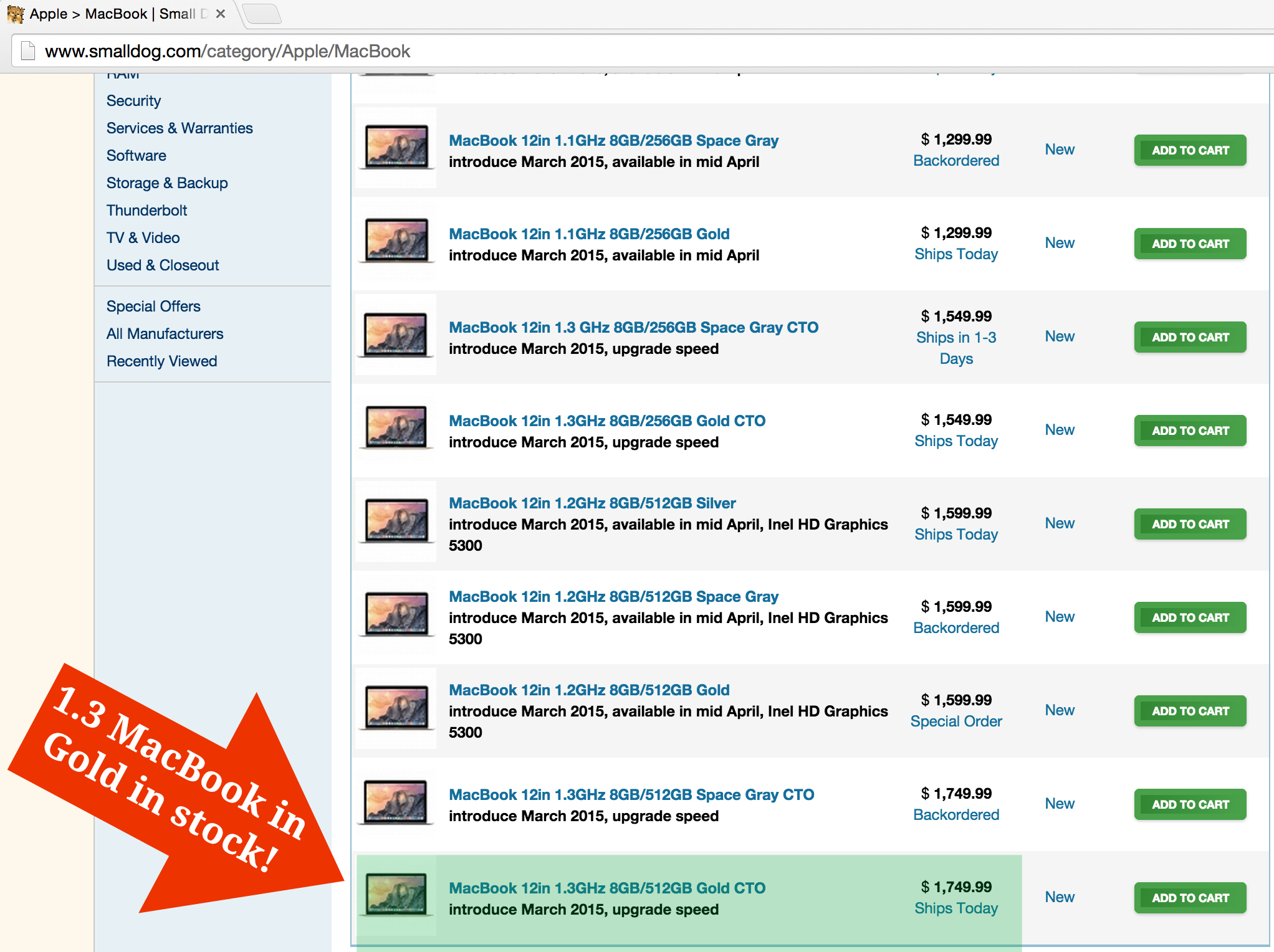Click the 1.3 GHz Space Gray CTO thumbnail
This screenshot has height=952, width=1274.
point(396,335)
